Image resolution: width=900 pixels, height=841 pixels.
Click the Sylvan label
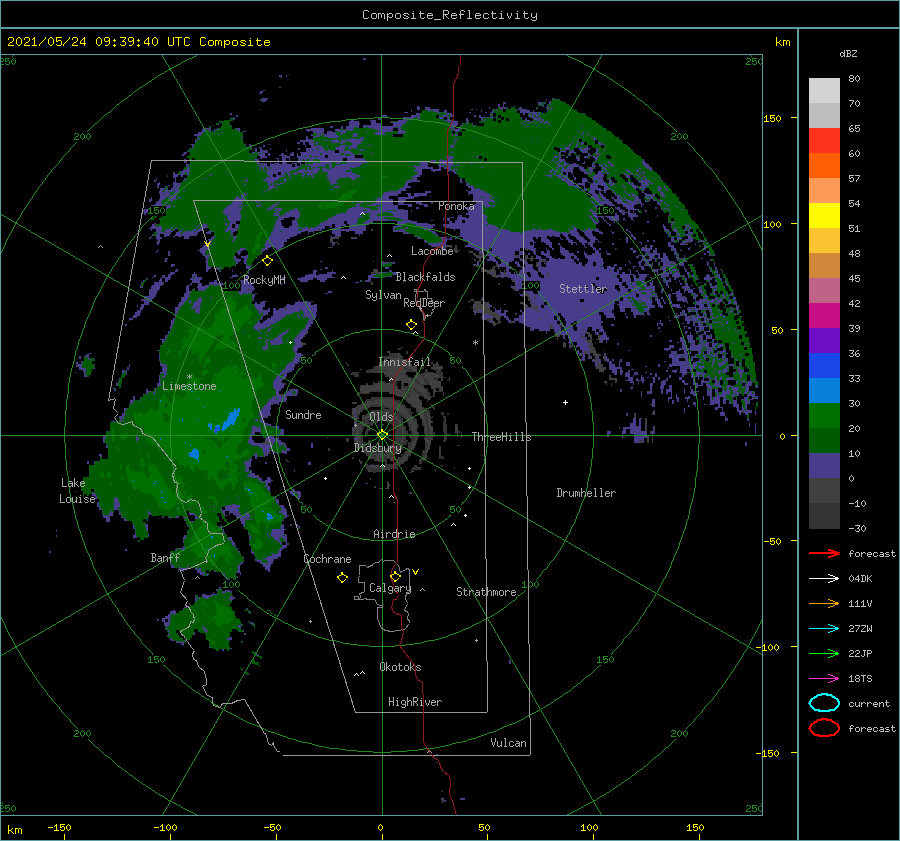[x=383, y=295]
